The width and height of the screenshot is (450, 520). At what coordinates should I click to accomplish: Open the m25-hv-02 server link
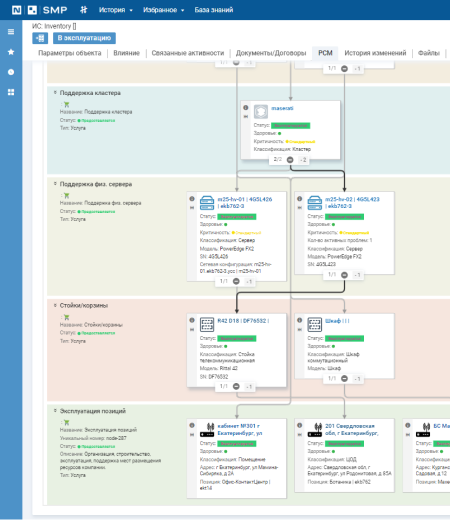click(x=352, y=203)
